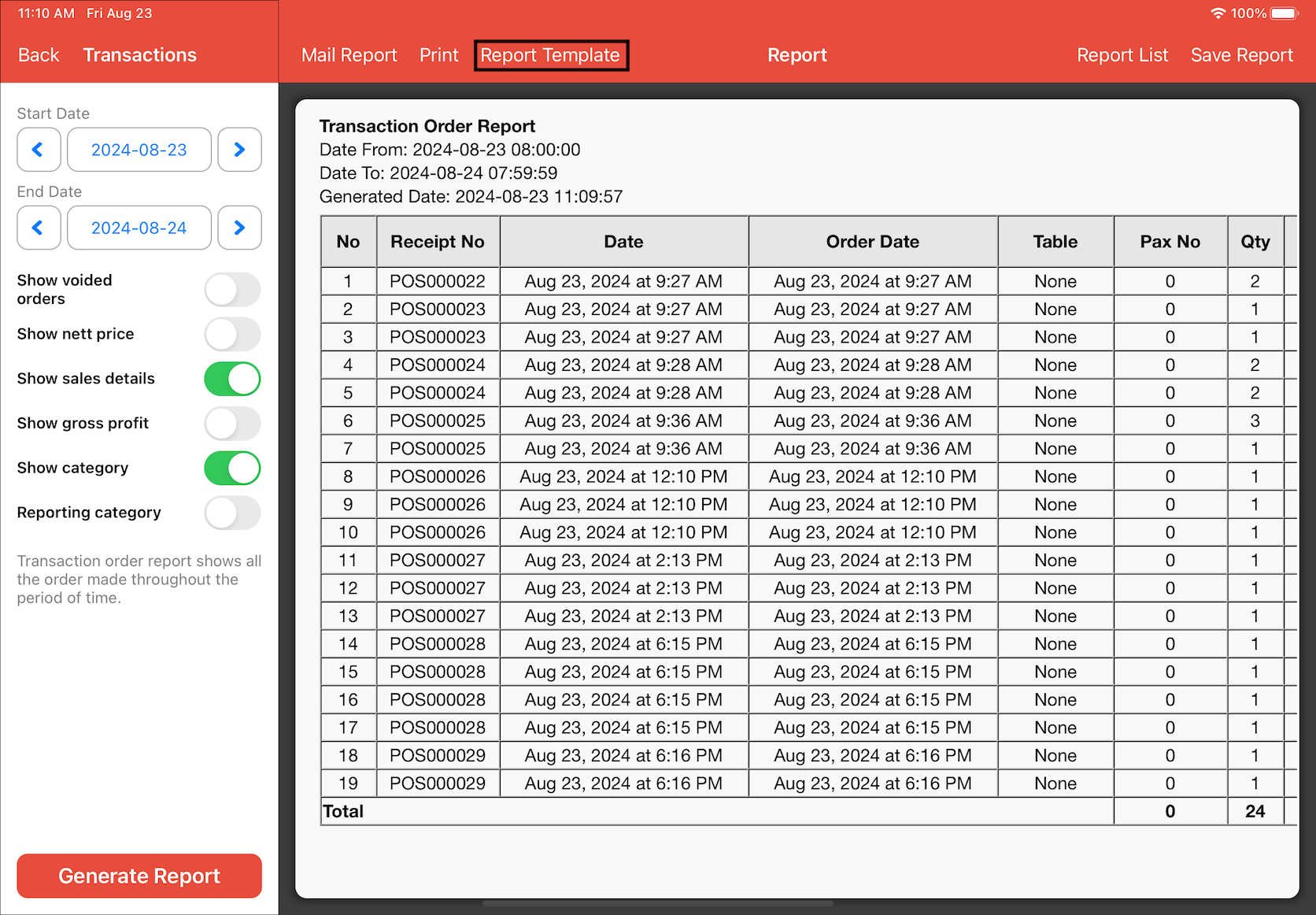Screen dimensions: 1316x915
Task: Tap the Wi-Fi status icon
Action: [x=1218, y=13]
